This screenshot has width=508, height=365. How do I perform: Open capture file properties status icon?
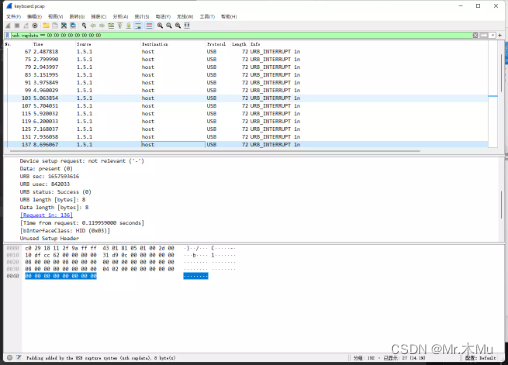coord(19,358)
